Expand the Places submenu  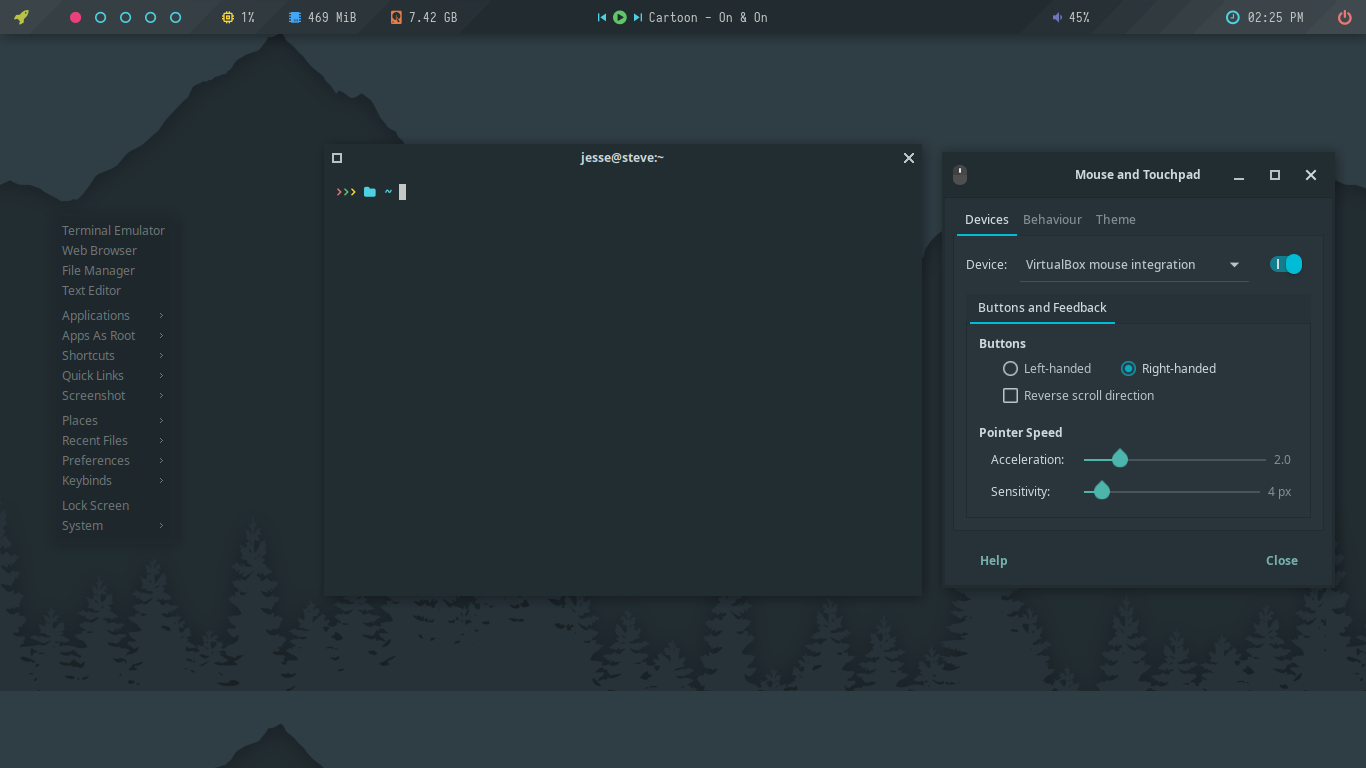pyautogui.click(x=113, y=421)
